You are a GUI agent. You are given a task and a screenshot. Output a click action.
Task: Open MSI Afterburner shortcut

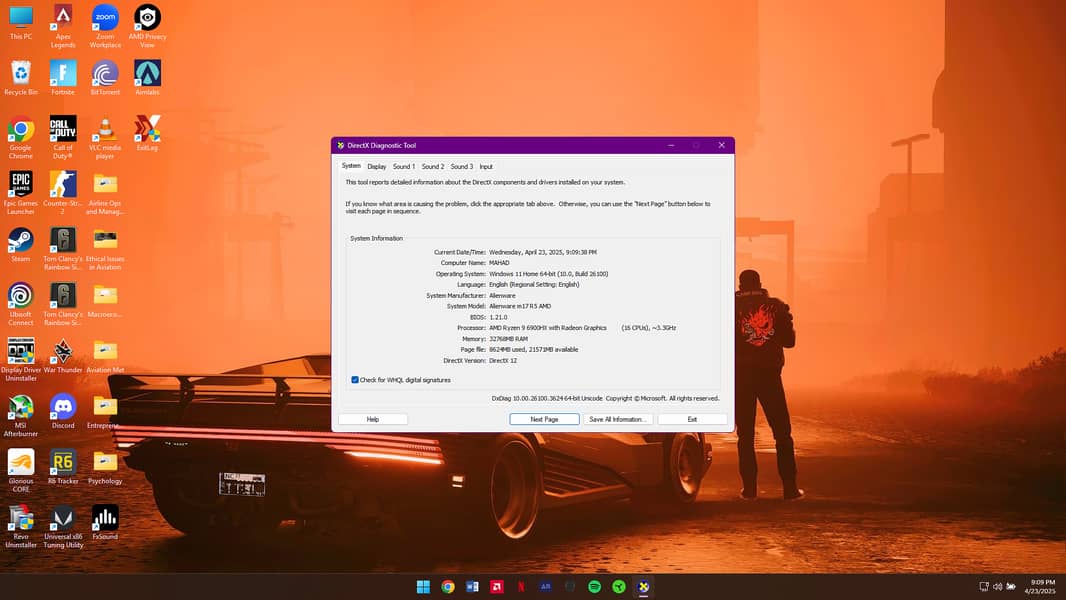[x=21, y=415]
